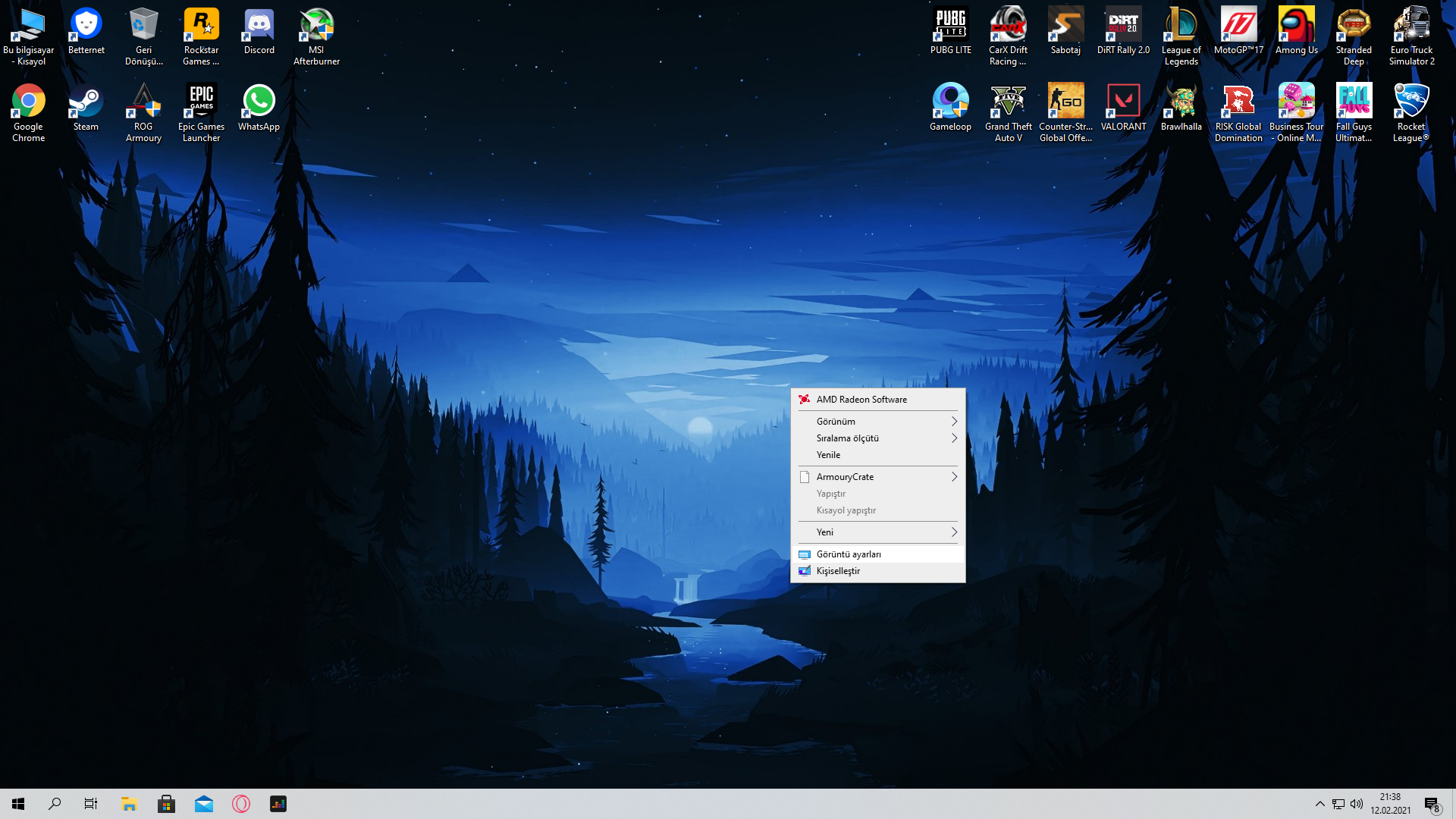Select the VALORANT desktop icon
Viewport: 1456px width, 819px height.
point(1124,108)
